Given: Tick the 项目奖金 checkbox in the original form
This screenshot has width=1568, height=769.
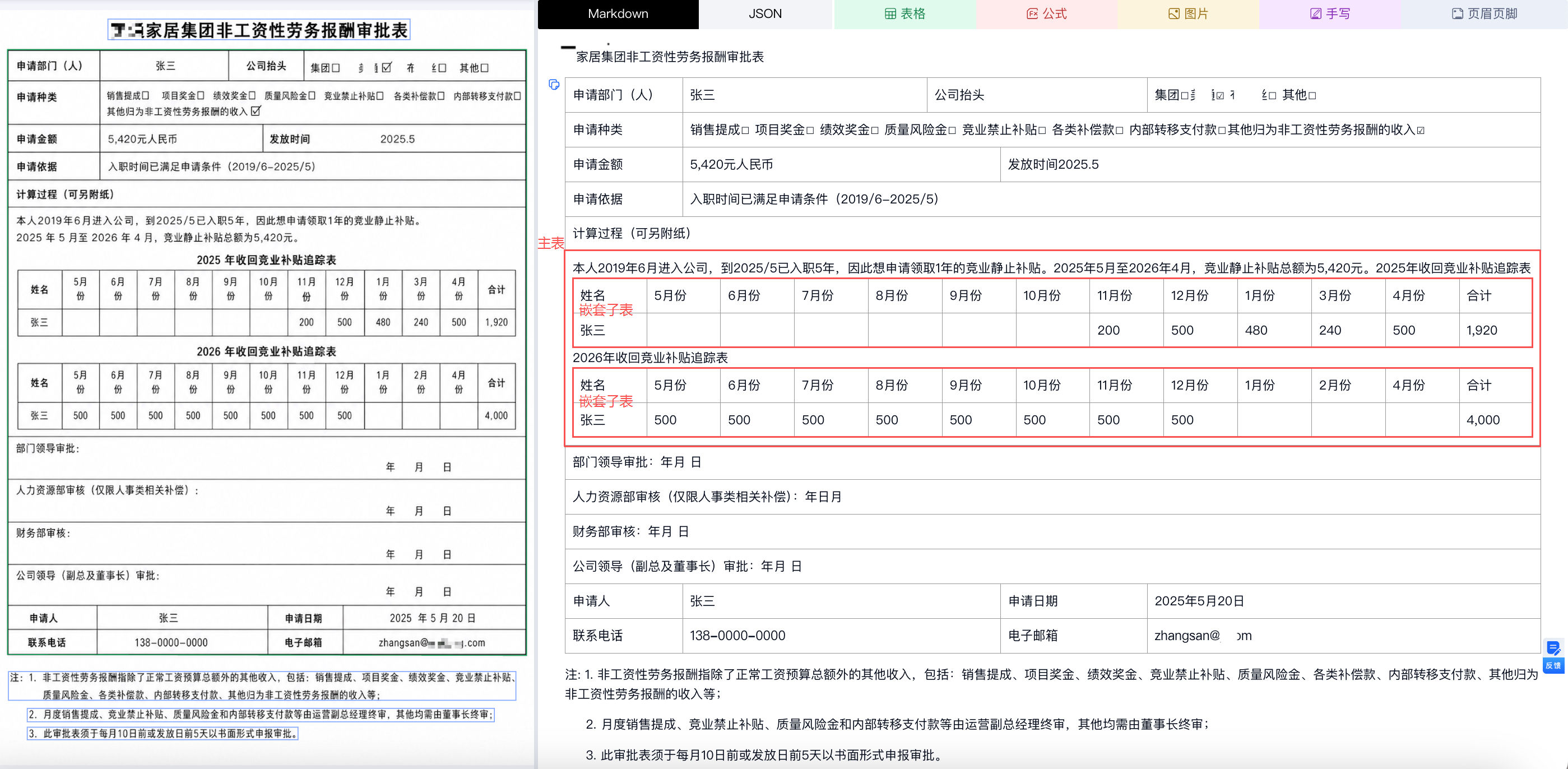Looking at the screenshot, I should pos(200,96).
